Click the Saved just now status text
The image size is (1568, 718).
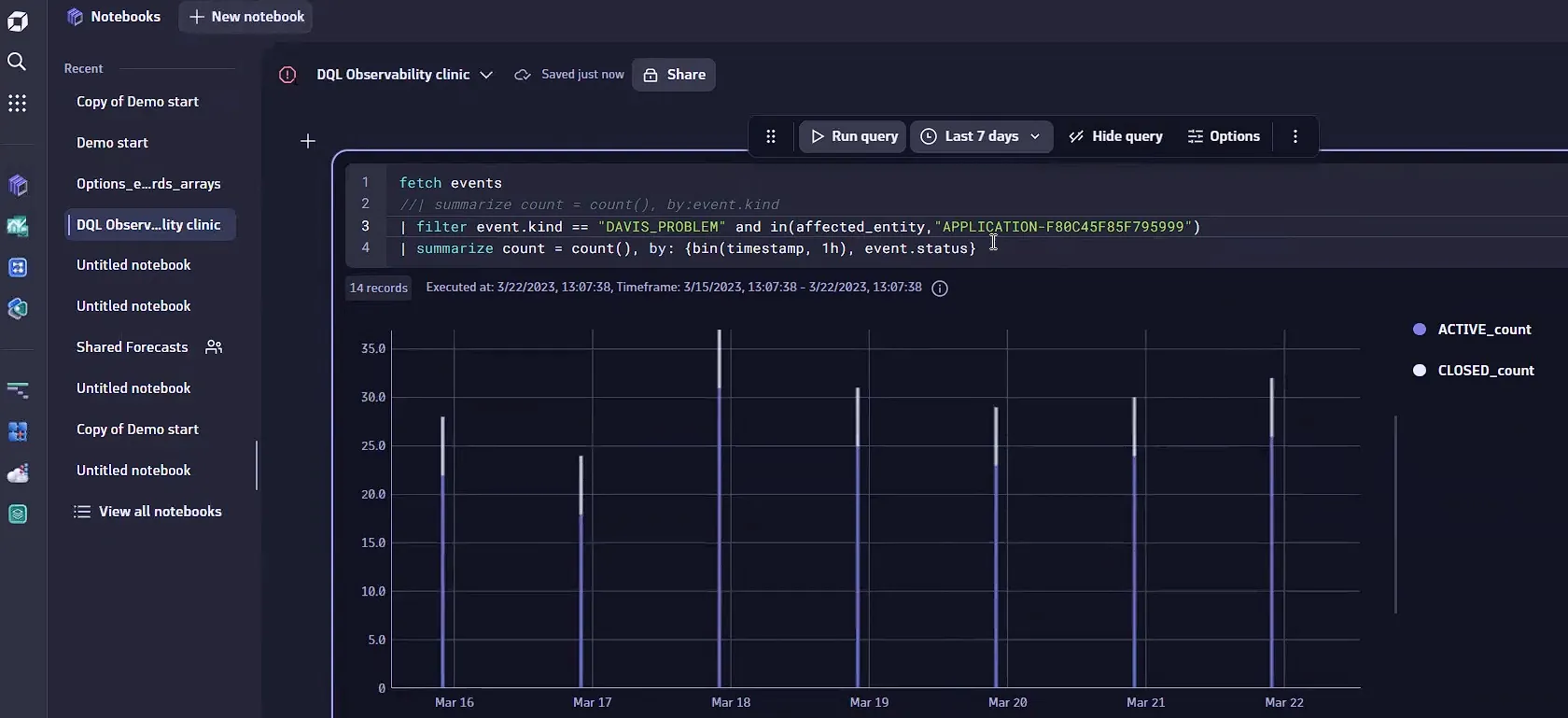tap(582, 75)
